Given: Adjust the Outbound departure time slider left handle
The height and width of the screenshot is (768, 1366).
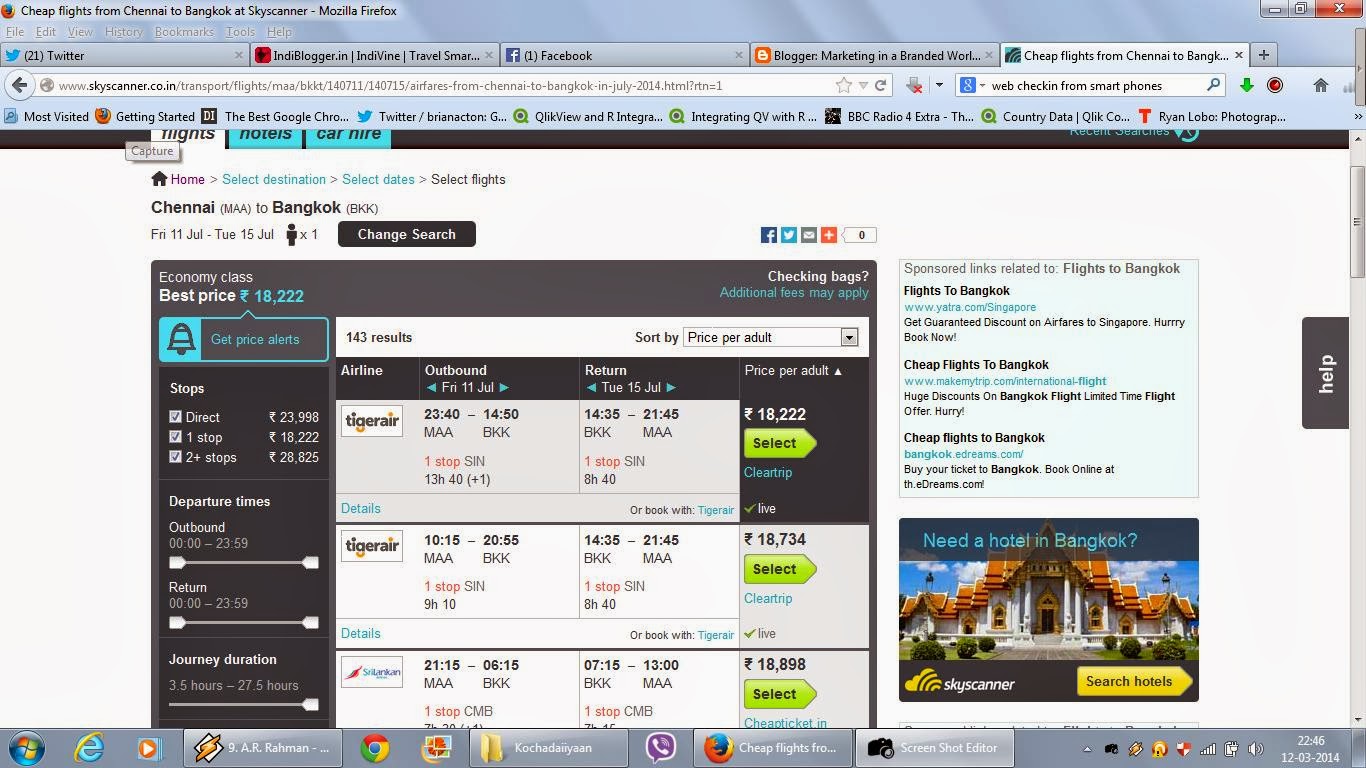Looking at the screenshot, I should coord(177,563).
